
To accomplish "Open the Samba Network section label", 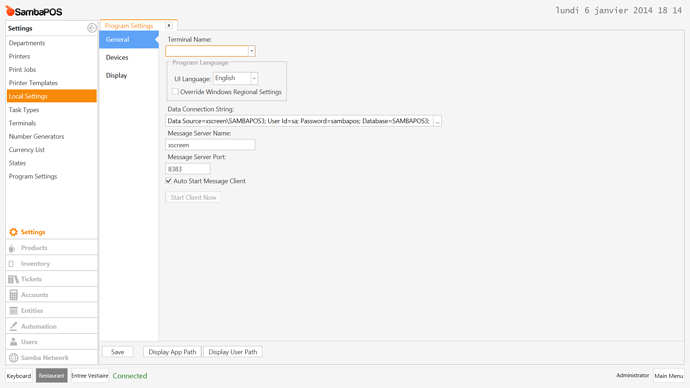I will 44,358.
